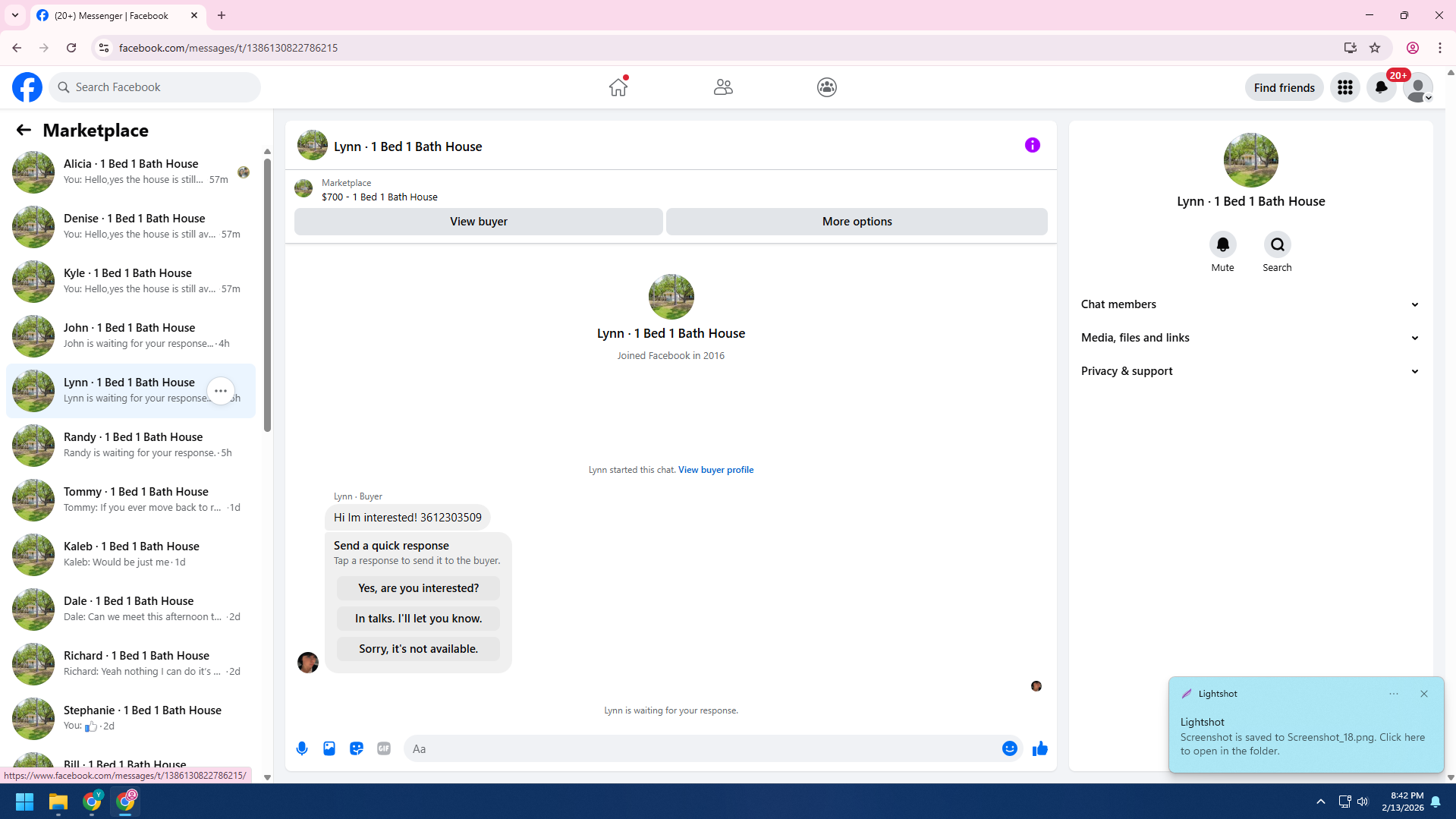The image size is (1456, 819).
Task: Open Stephanie's conversation
Action: 131,719
